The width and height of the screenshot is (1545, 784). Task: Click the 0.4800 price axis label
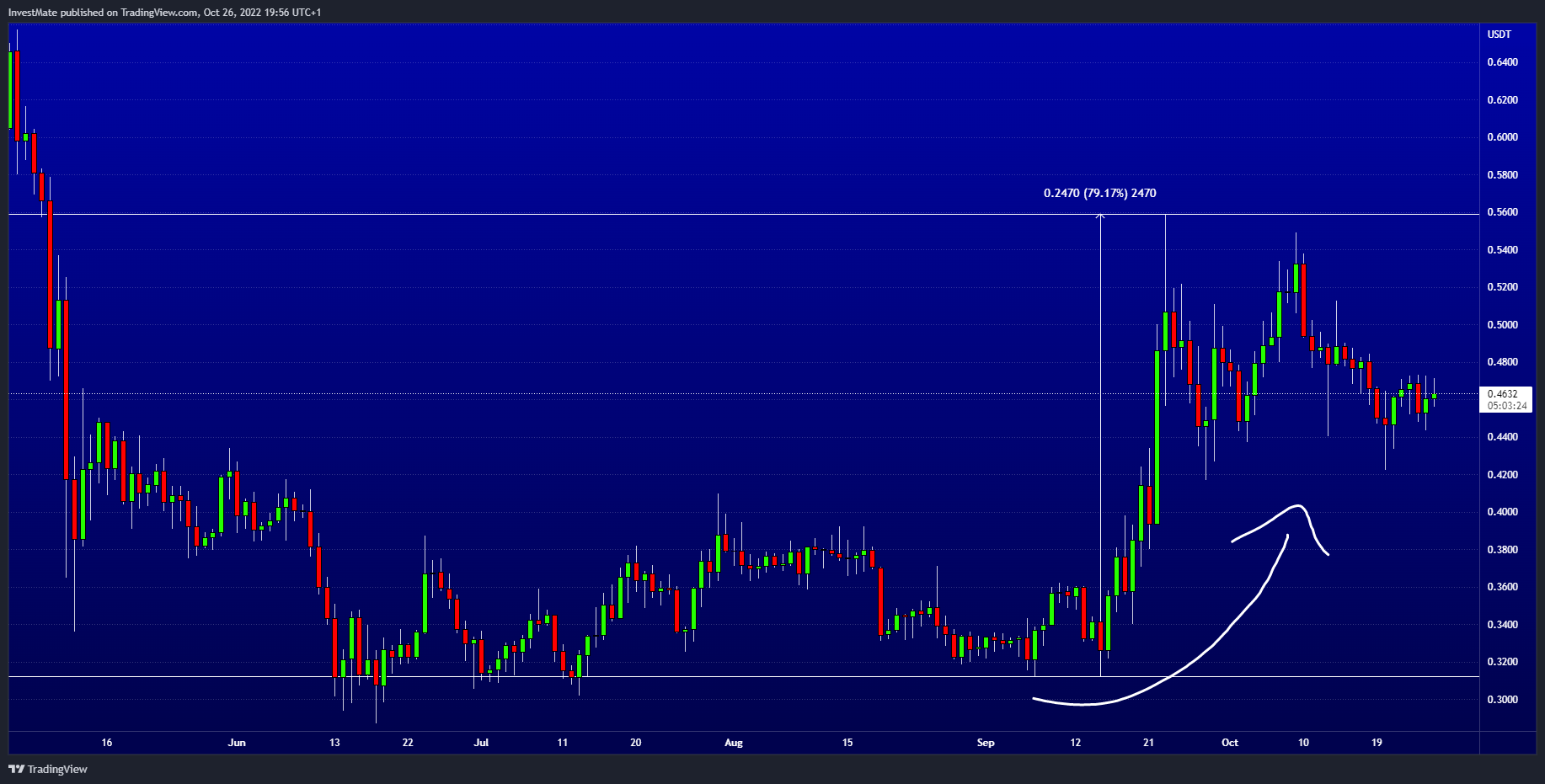click(x=1502, y=362)
